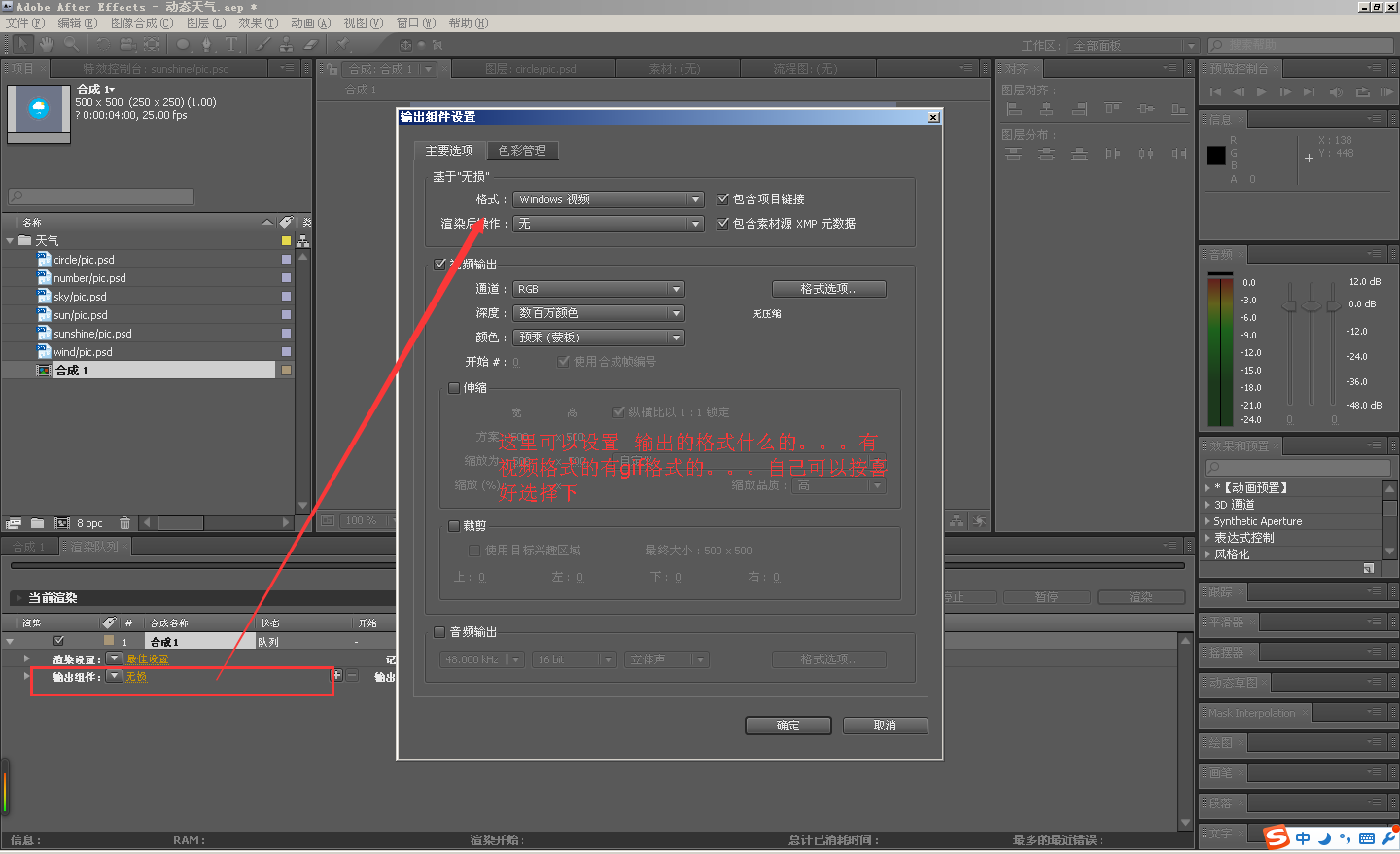The image size is (1400, 854).
Task: Select the Clone Stamp tool
Action: [287, 44]
